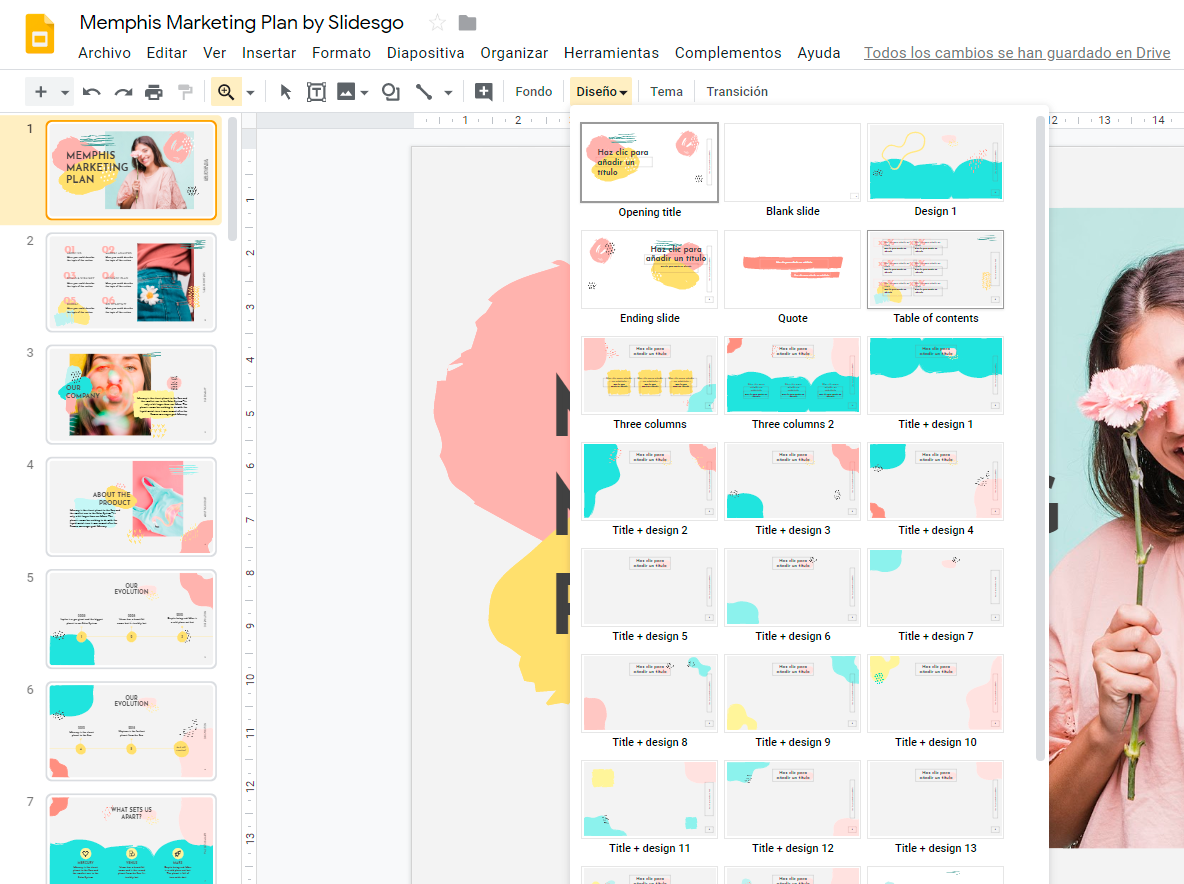
Task: Open the Diapositiva menu
Action: pyautogui.click(x=425, y=53)
